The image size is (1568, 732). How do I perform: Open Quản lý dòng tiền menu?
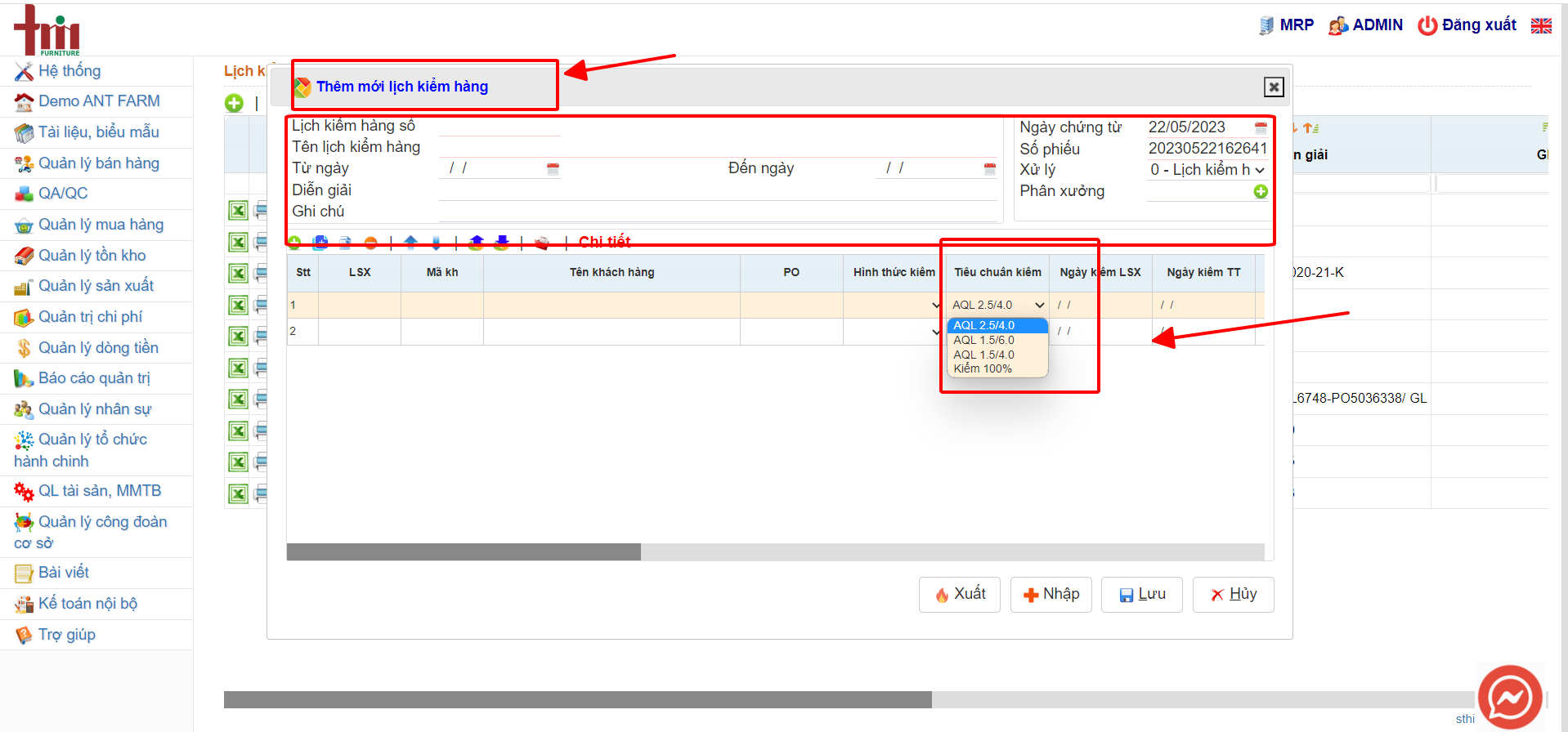(x=96, y=348)
